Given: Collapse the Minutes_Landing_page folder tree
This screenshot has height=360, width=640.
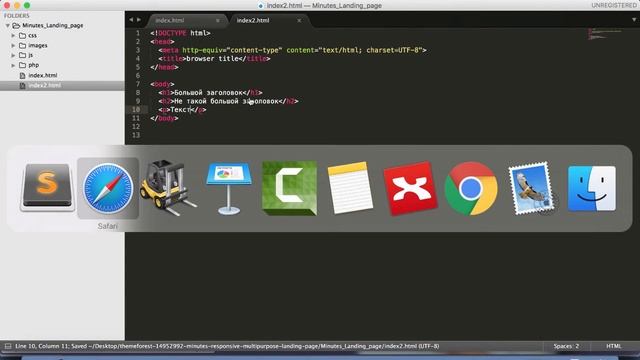Looking at the screenshot, I should [x=7, y=25].
